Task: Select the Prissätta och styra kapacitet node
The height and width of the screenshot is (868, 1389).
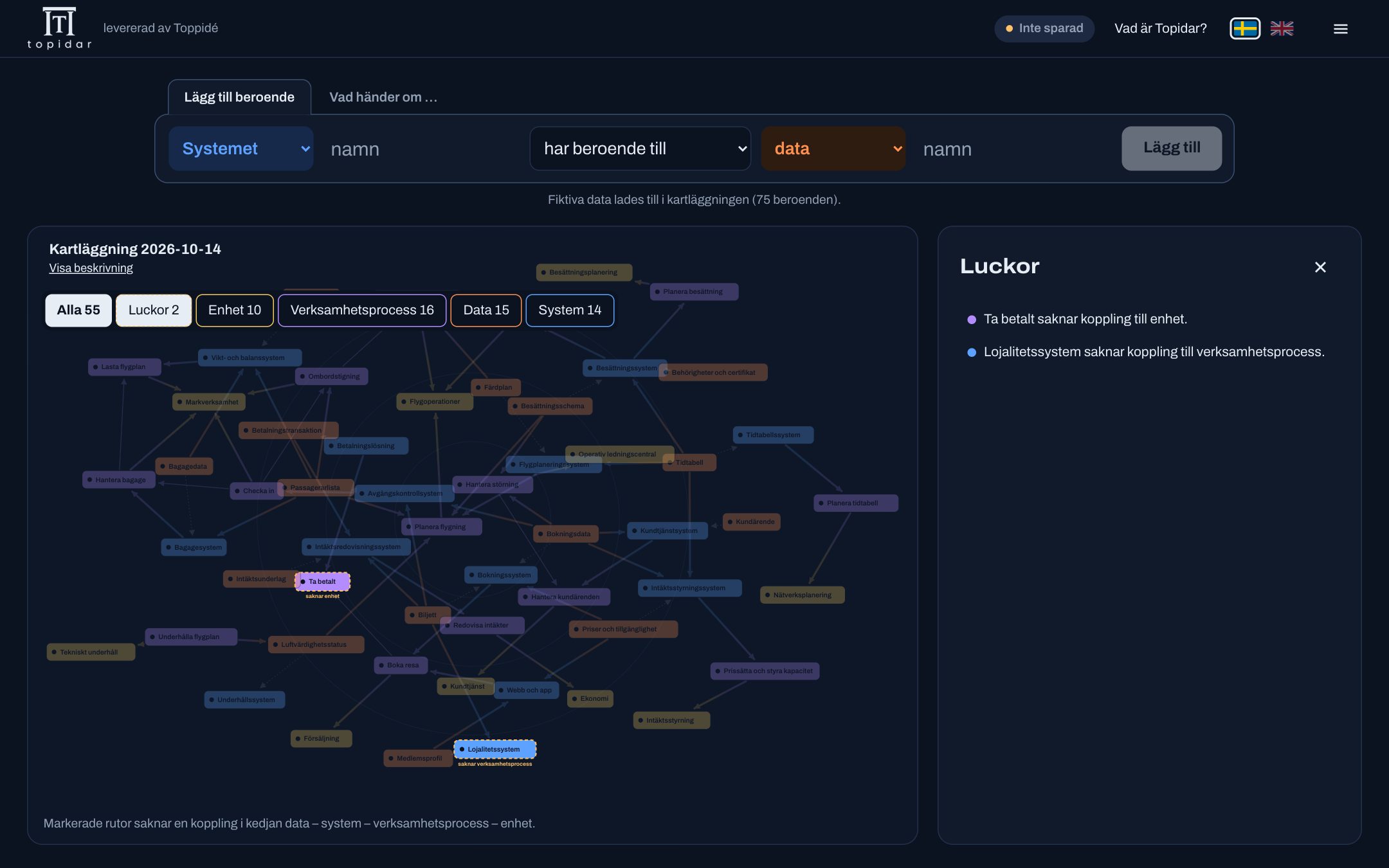Action: [x=765, y=671]
